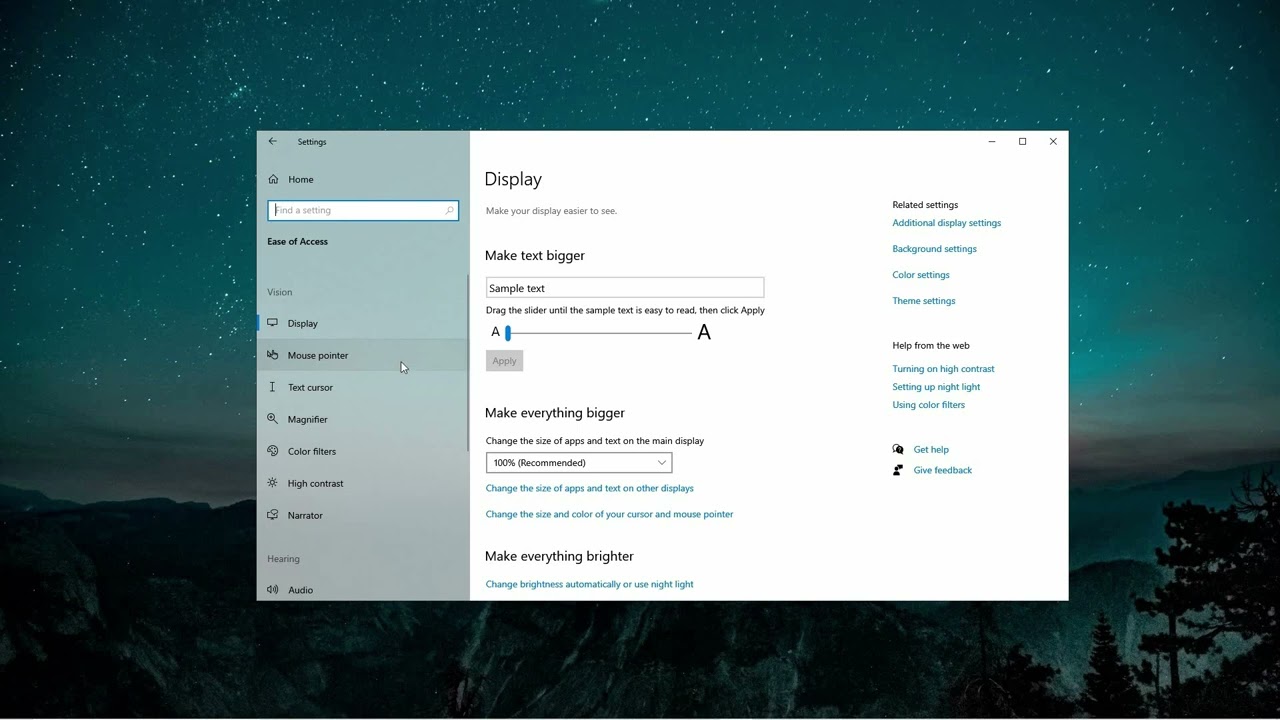Open Background settings link

click(x=934, y=249)
